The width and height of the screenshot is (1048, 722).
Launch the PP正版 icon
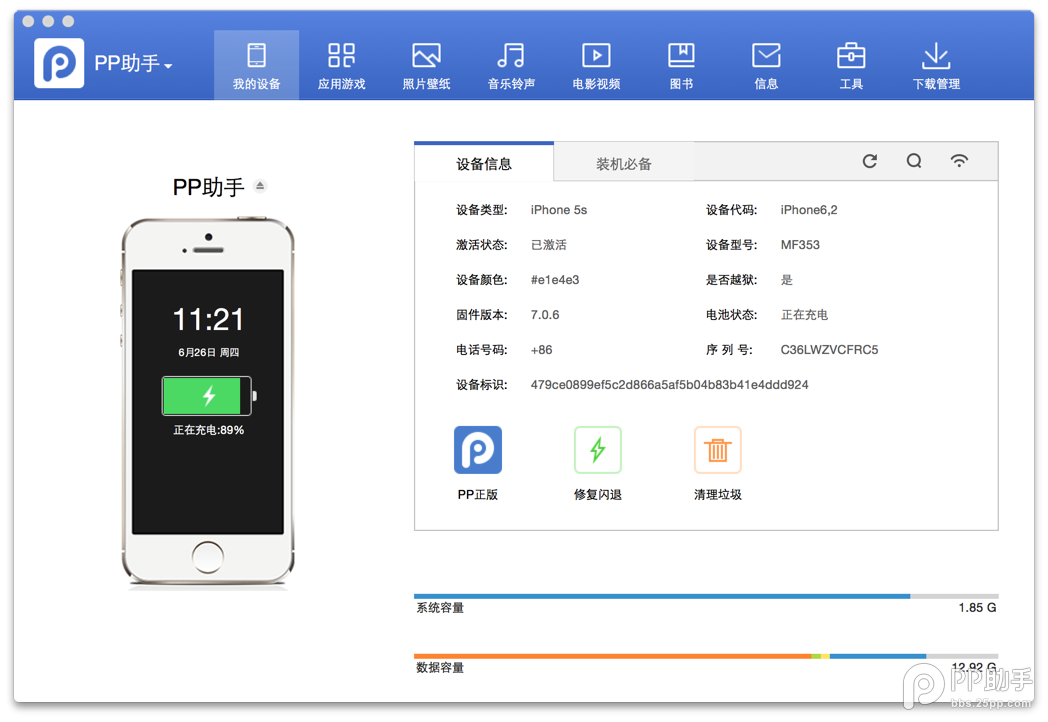[x=477, y=450]
